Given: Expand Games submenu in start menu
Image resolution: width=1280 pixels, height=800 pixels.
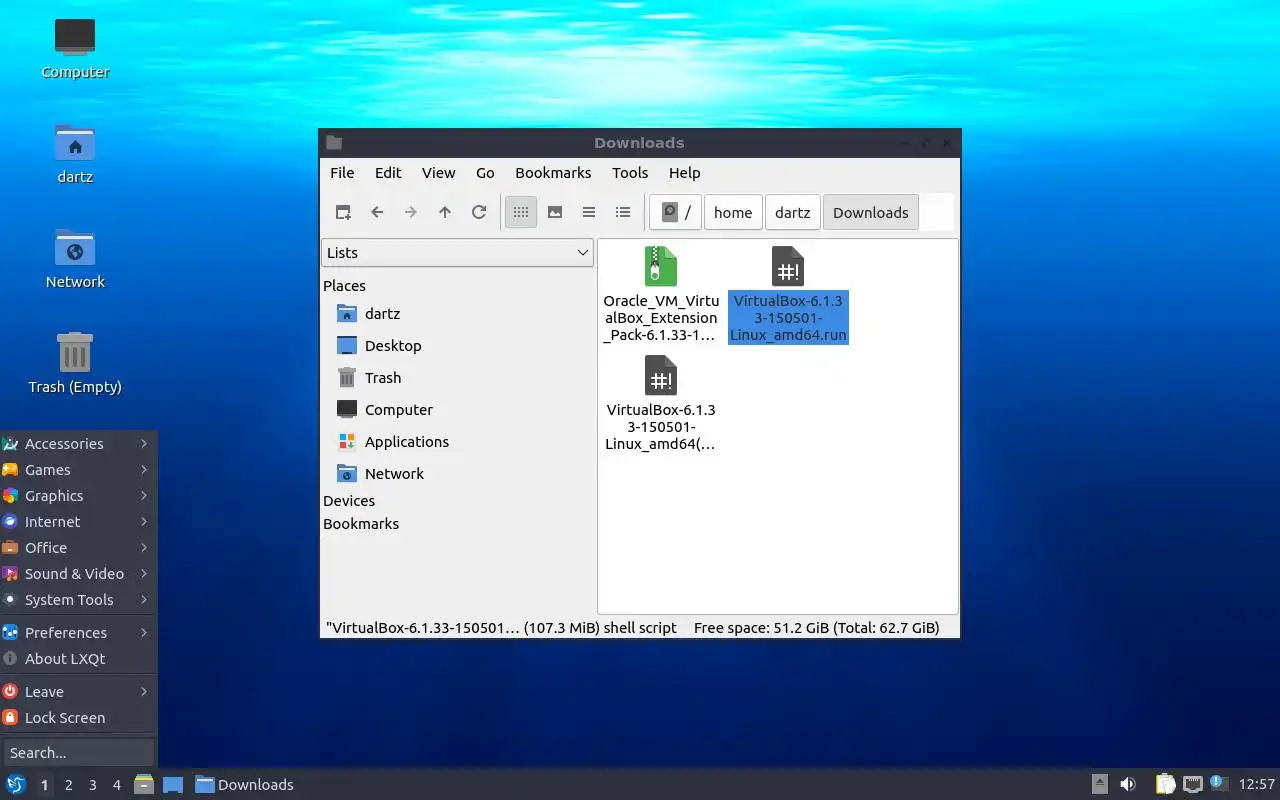Looking at the screenshot, I should [78, 470].
